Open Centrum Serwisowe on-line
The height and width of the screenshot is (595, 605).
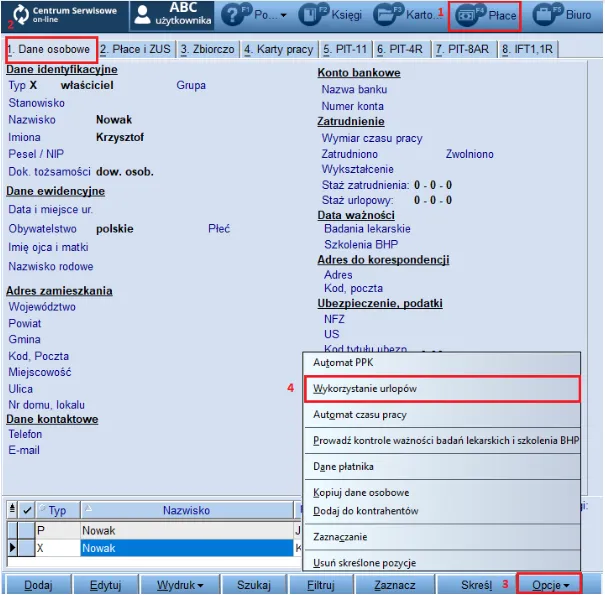pos(64,15)
